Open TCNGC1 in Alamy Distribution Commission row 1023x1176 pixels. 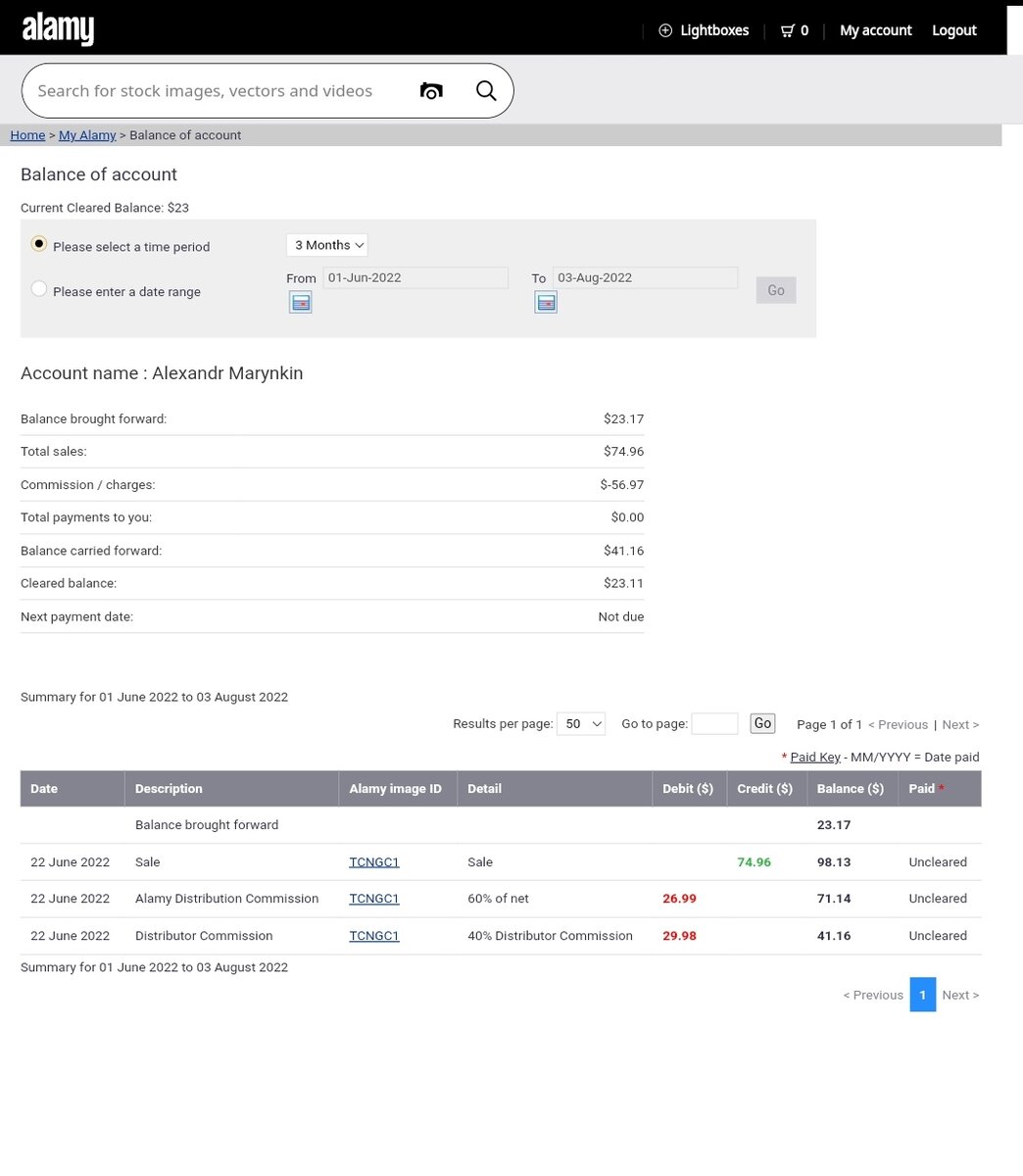[374, 899]
